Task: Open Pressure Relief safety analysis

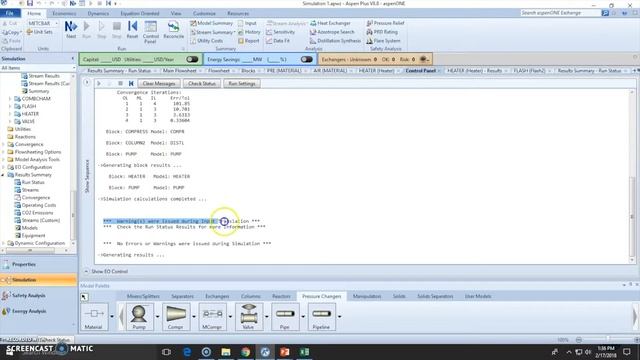Action: [385, 23]
